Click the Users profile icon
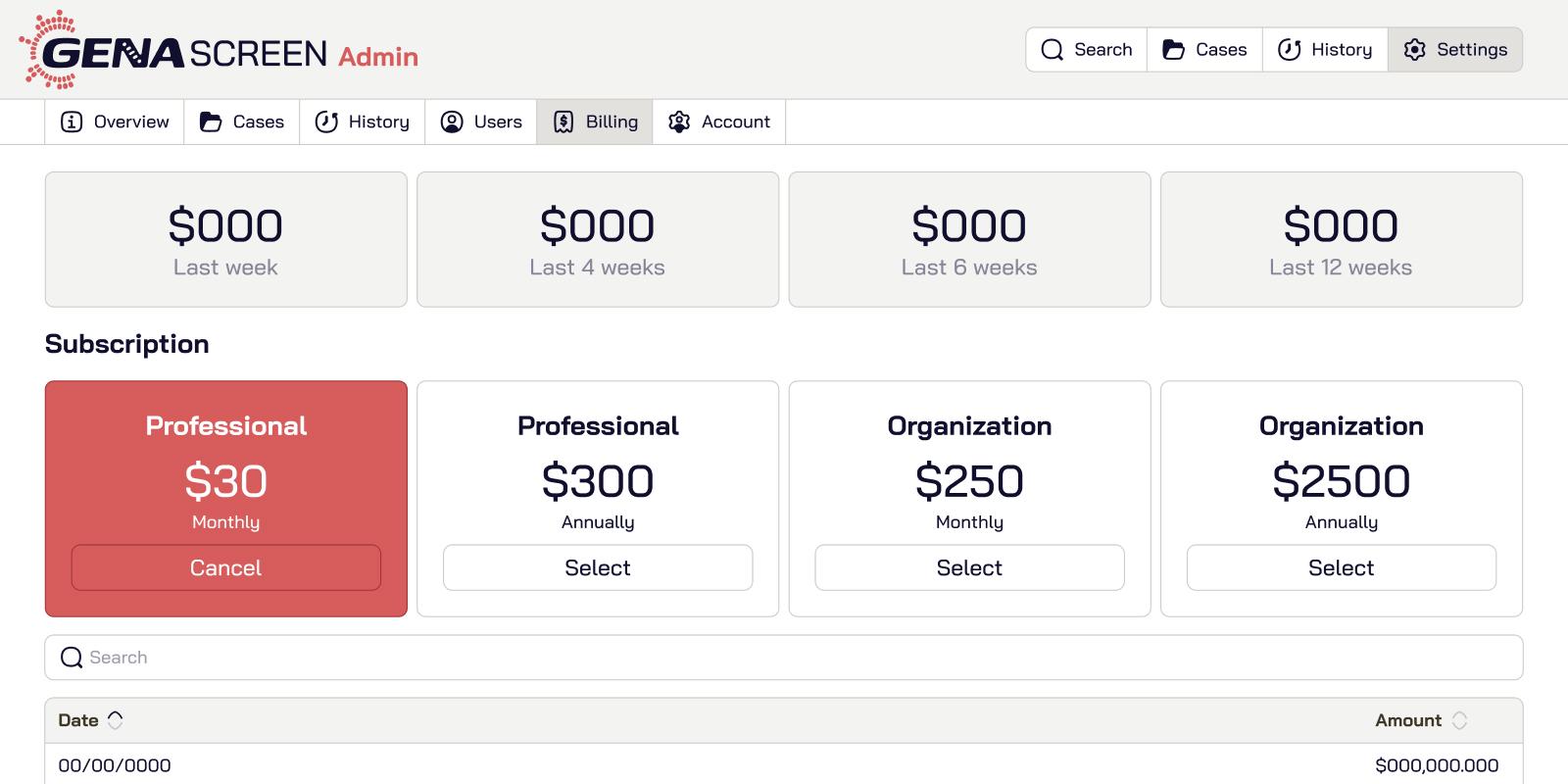This screenshot has width=1568, height=784. pyautogui.click(x=452, y=122)
